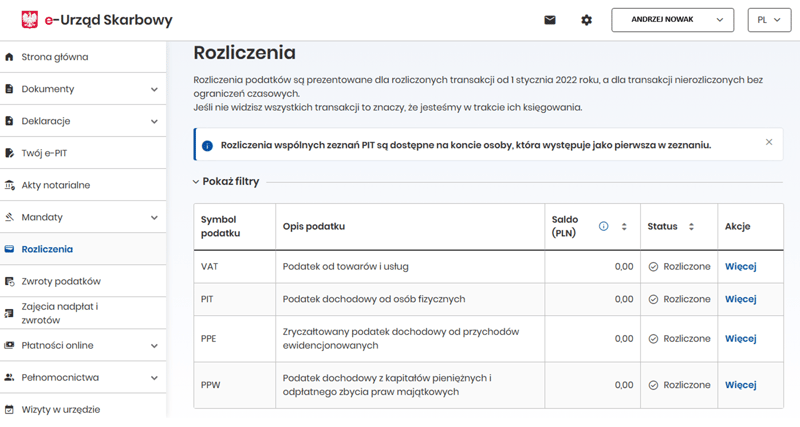The height and width of the screenshot is (427, 800).
Task: Click the Pełnomocnictwa people icon
Action: click(9, 378)
